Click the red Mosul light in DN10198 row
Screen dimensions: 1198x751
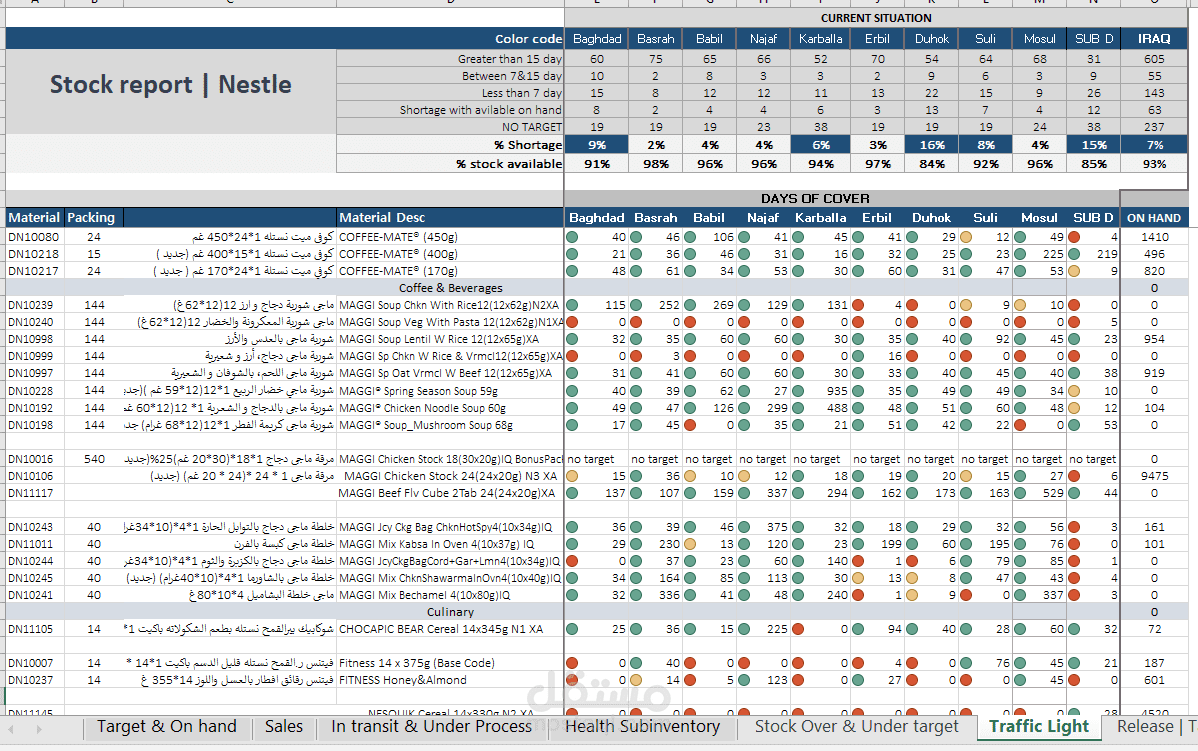coord(1020,426)
